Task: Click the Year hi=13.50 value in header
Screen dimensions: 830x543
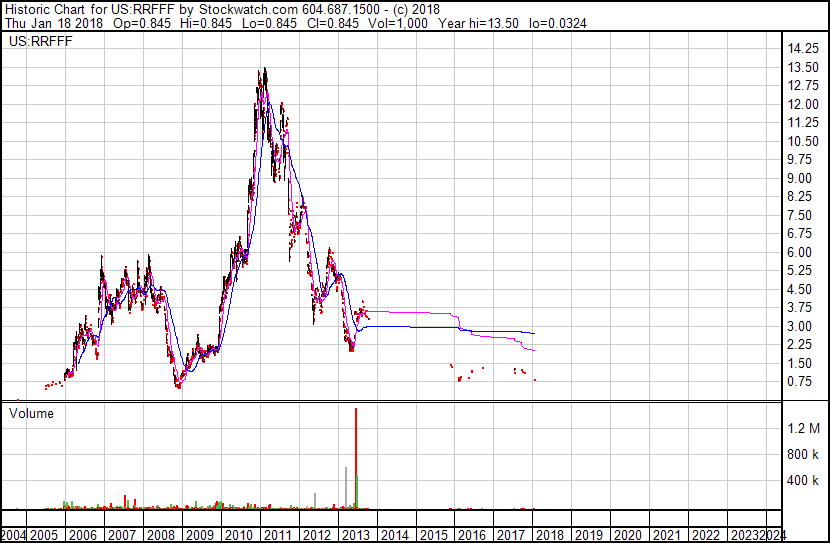Action: point(479,23)
